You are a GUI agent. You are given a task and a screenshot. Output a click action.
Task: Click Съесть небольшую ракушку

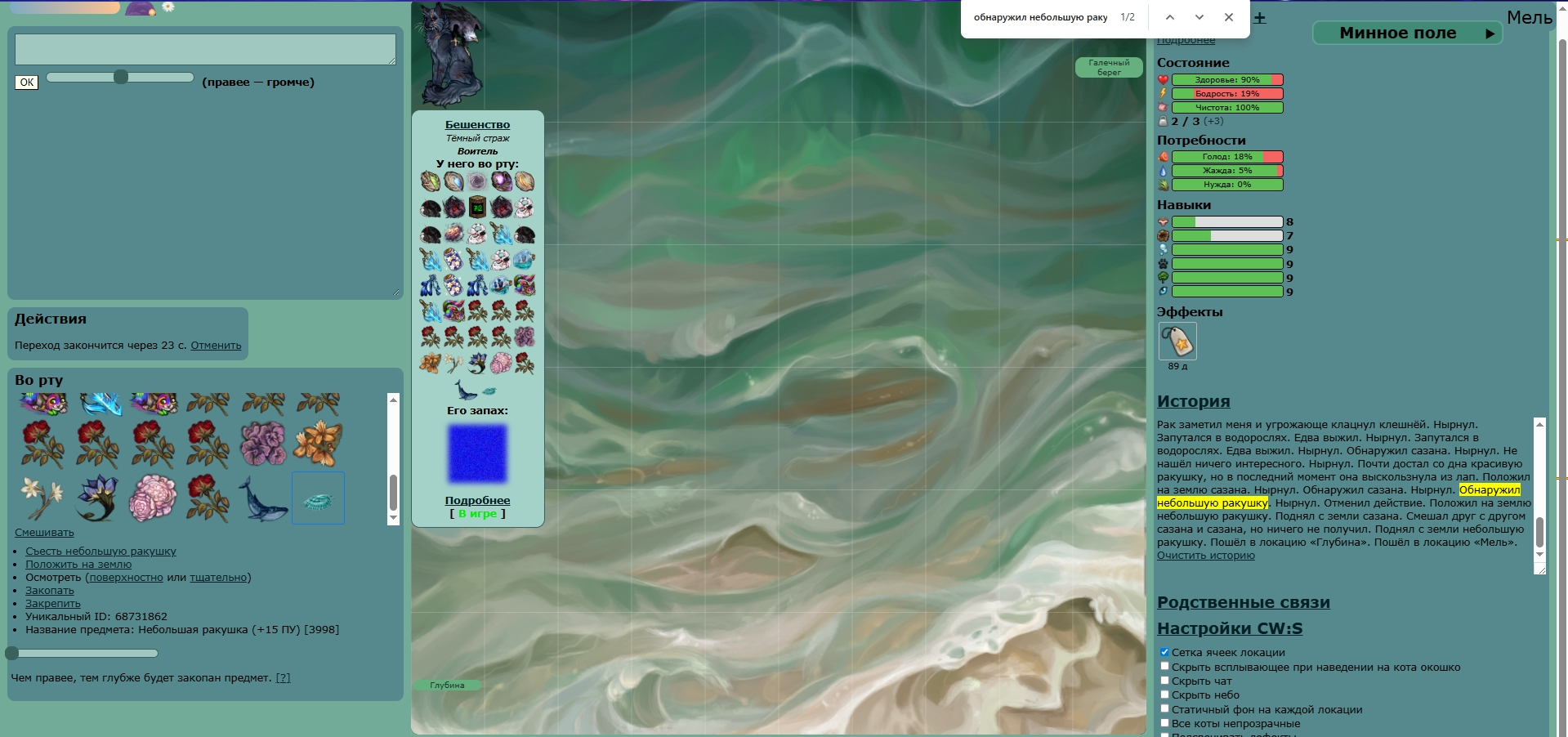click(101, 552)
